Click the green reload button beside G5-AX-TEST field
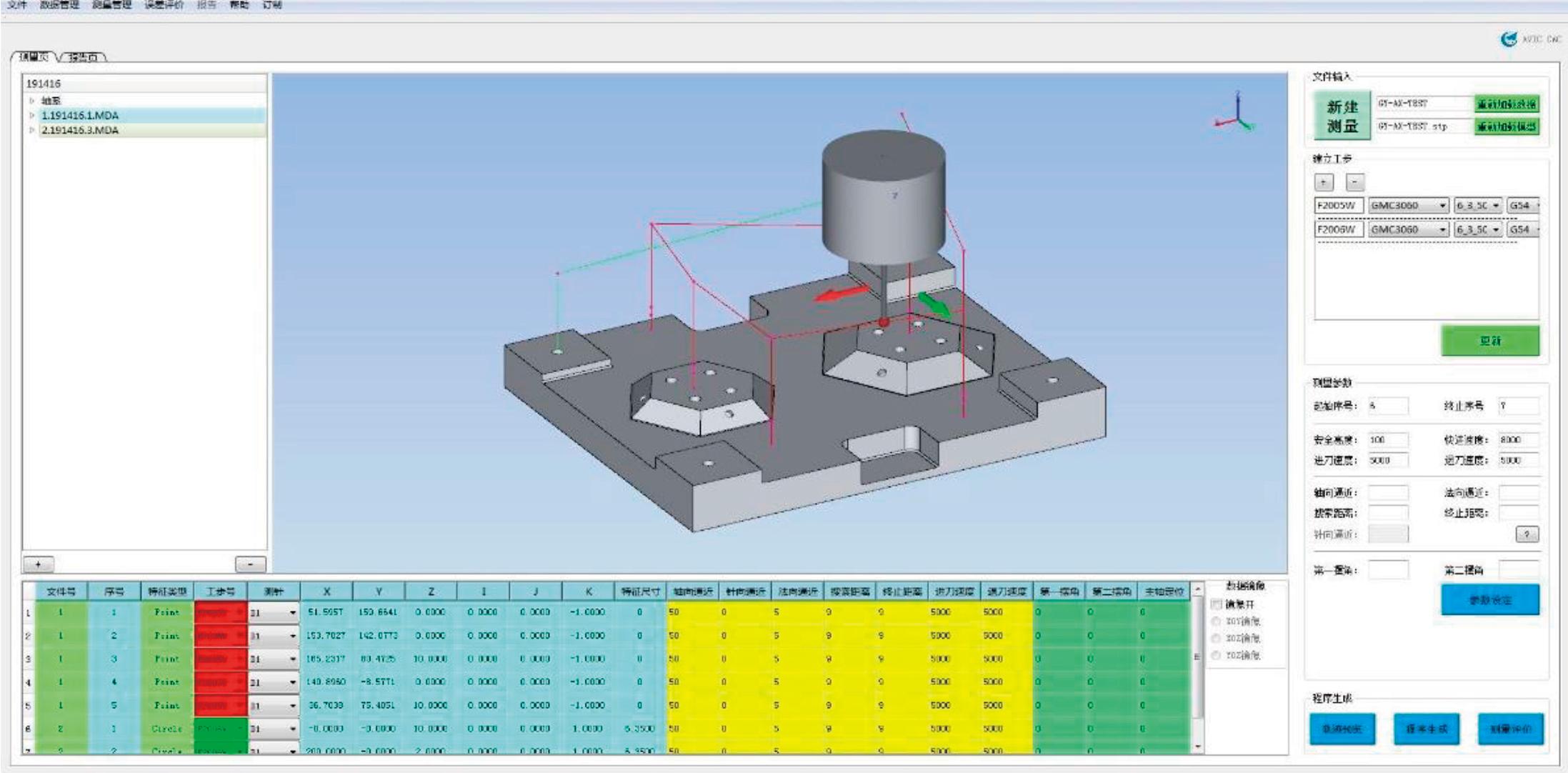 [x=1506, y=104]
